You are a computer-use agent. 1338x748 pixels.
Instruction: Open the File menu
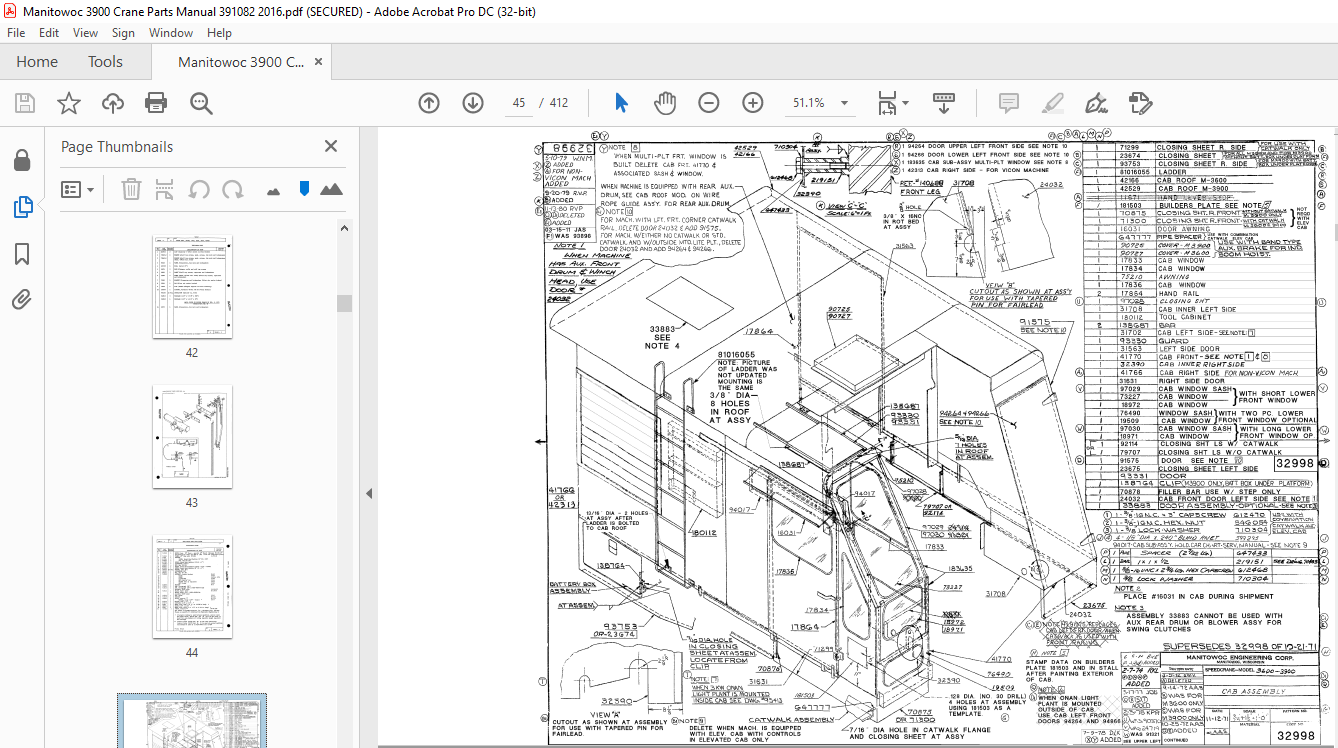coord(16,32)
